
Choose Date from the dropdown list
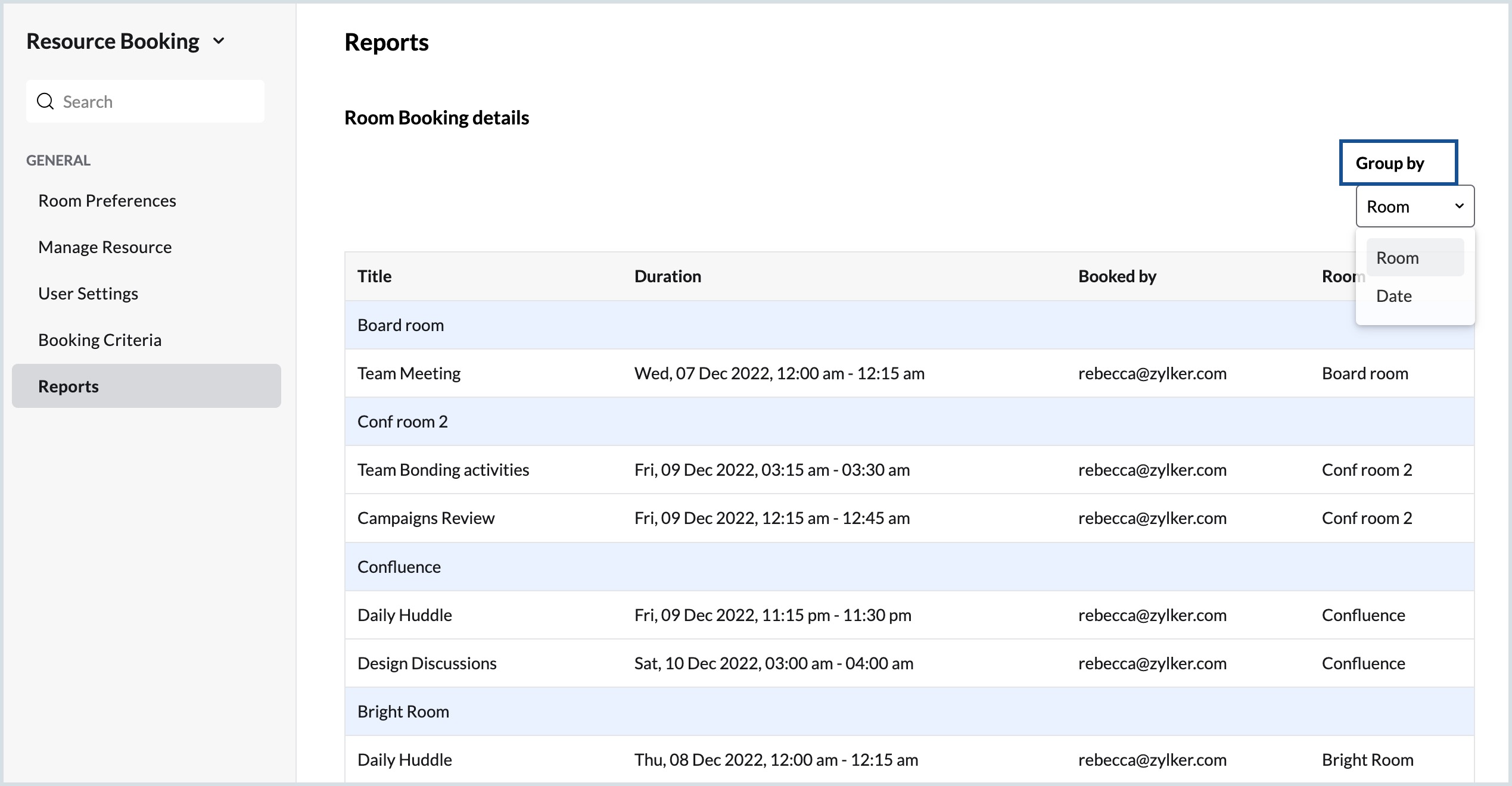[1393, 296]
